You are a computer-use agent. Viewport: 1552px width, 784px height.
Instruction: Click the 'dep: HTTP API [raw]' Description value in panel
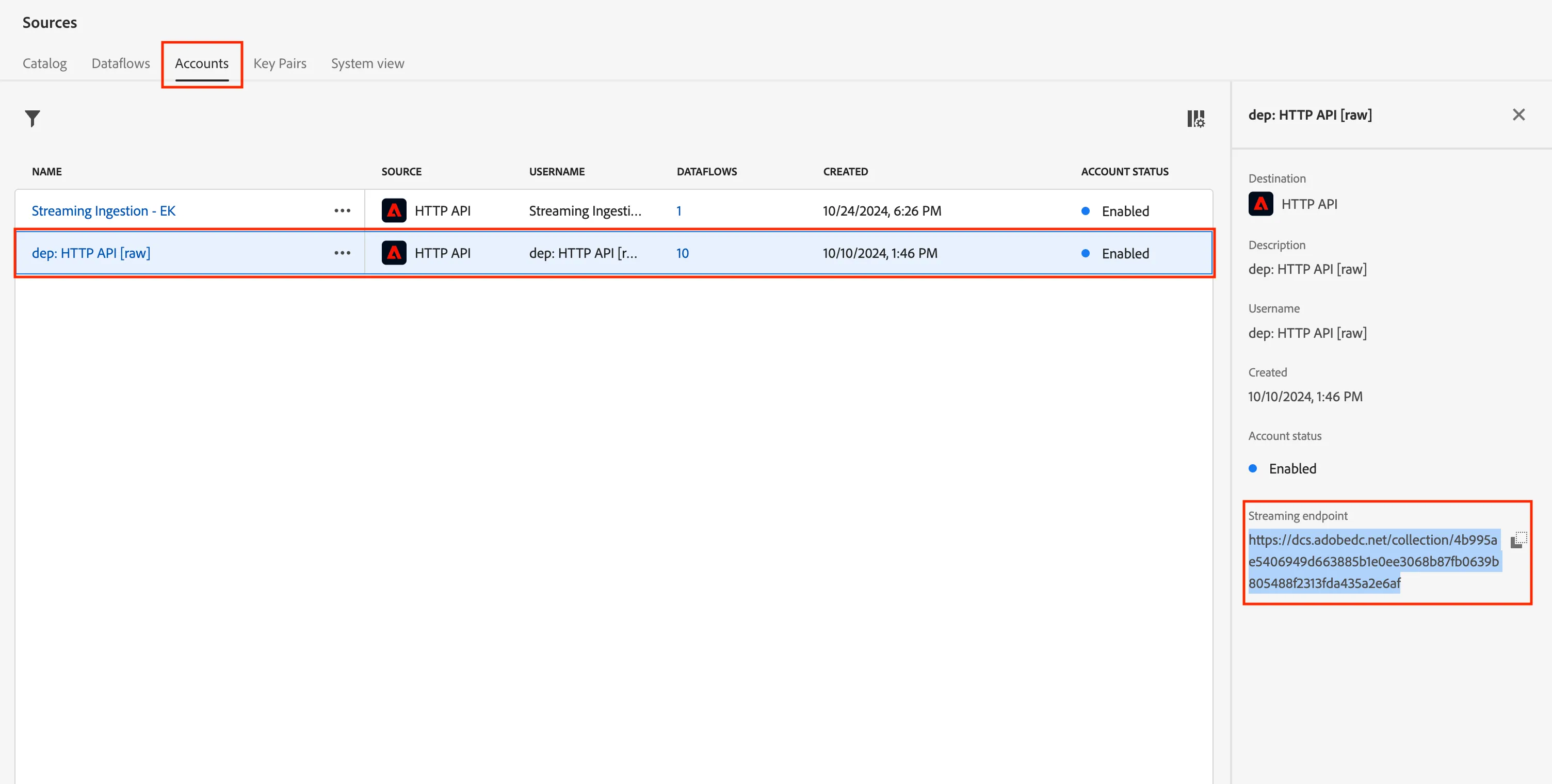click(x=1307, y=269)
